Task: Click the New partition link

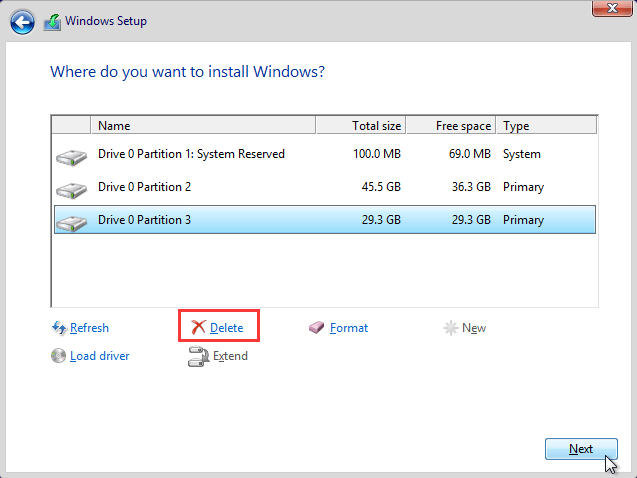Action: [x=474, y=328]
